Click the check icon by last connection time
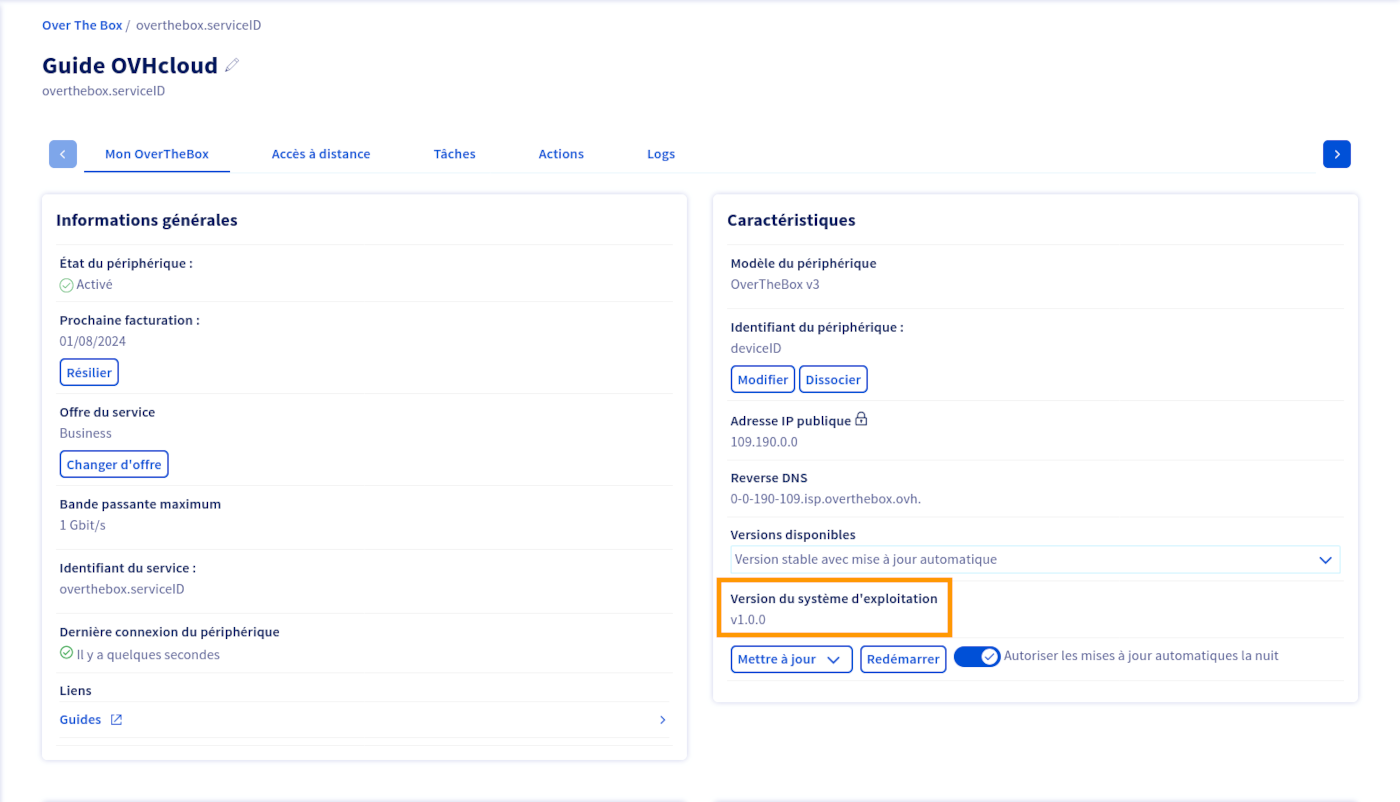1400x802 pixels. (x=66, y=654)
